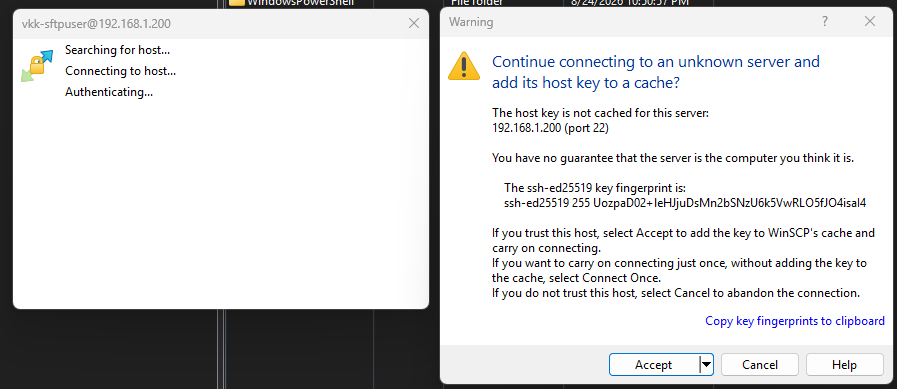This screenshot has height=389, width=897.
Task: Click the question mark in Warning title bar
Action: pyautogui.click(x=825, y=22)
